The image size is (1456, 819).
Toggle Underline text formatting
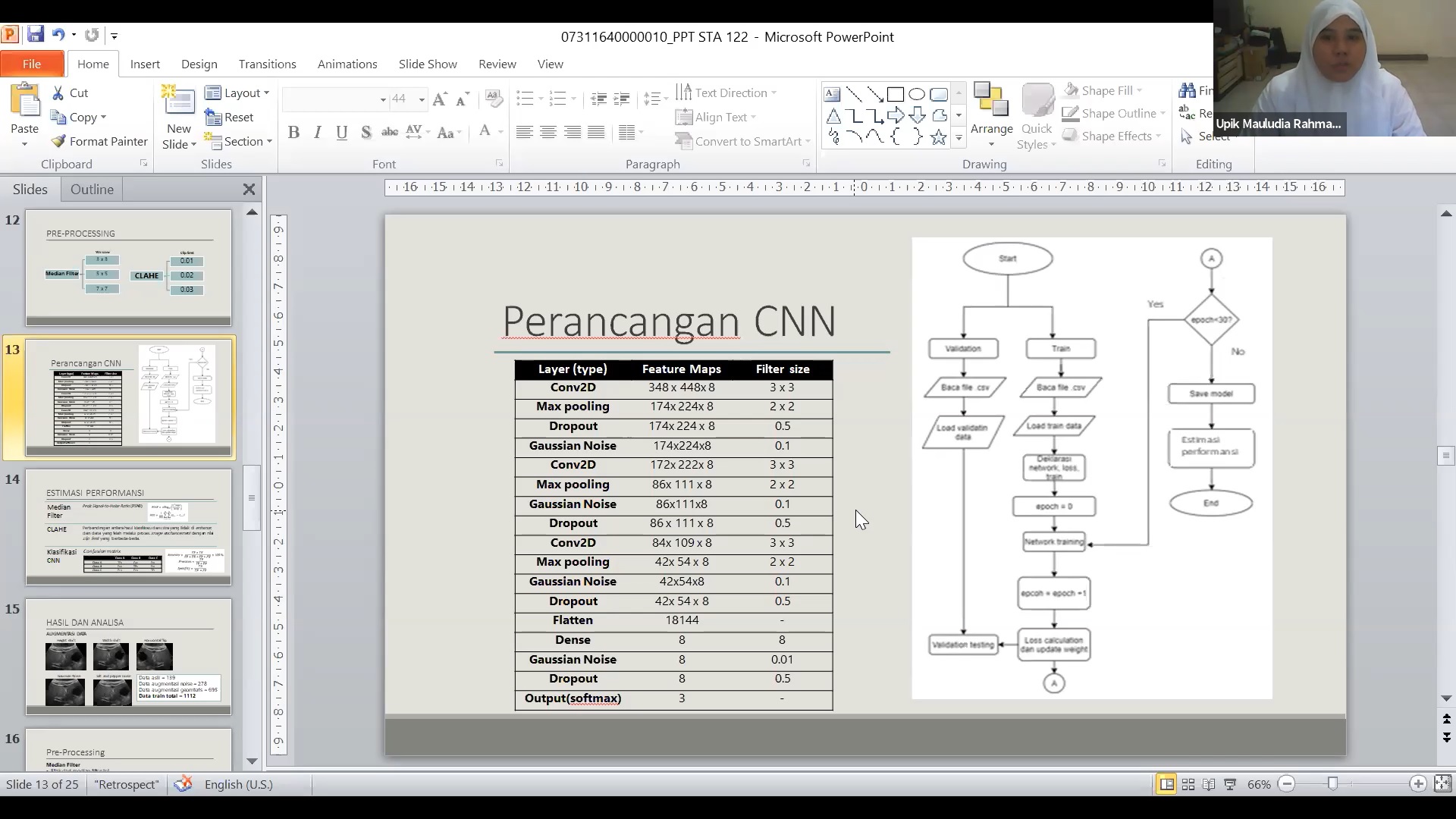click(x=342, y=133)
